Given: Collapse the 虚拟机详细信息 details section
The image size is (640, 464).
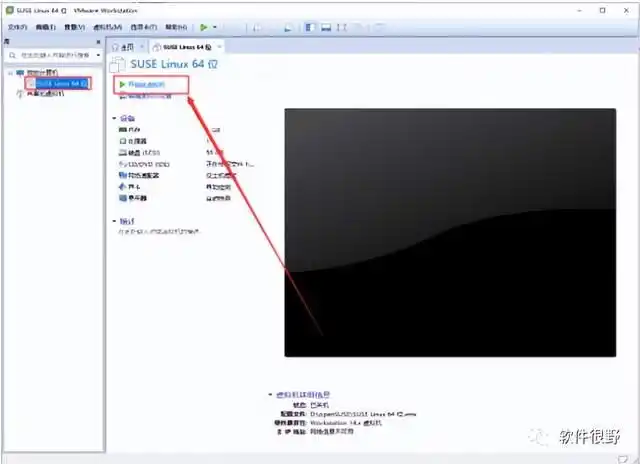Looking at the screenshot, I should point(270,395).
